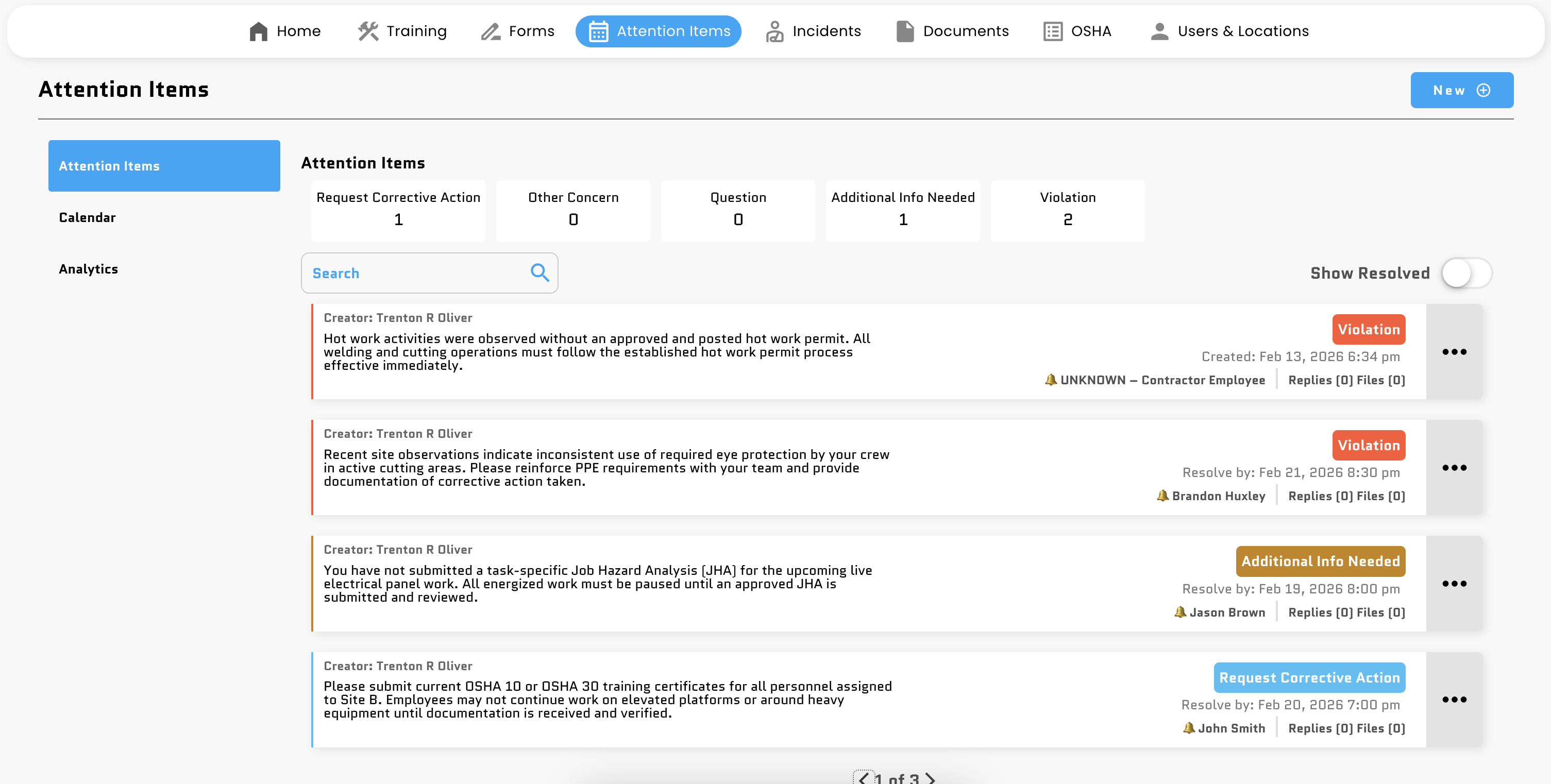Click the search magnifier icon

click(x=539, y=272)
